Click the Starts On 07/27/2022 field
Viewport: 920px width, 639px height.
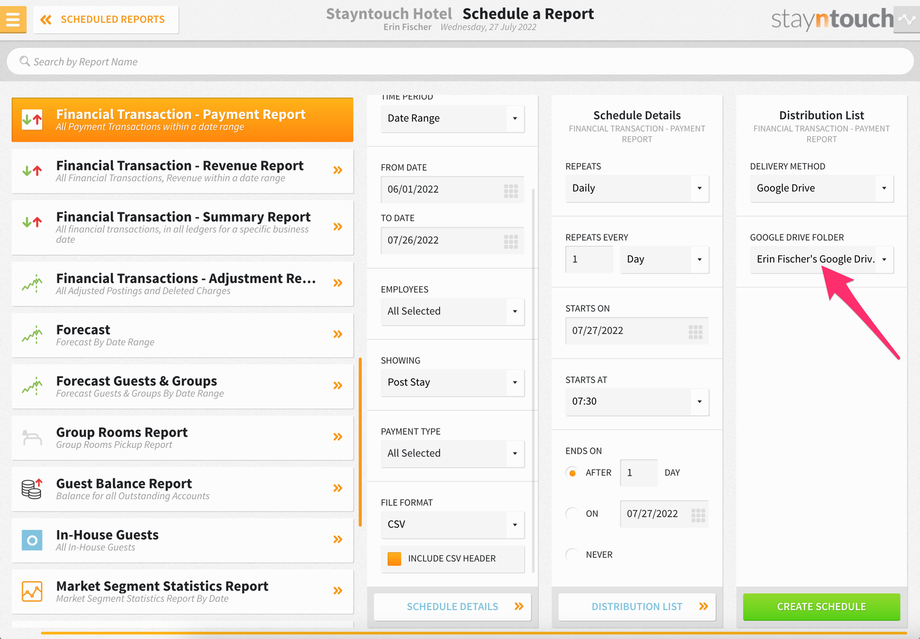point(637,331)
